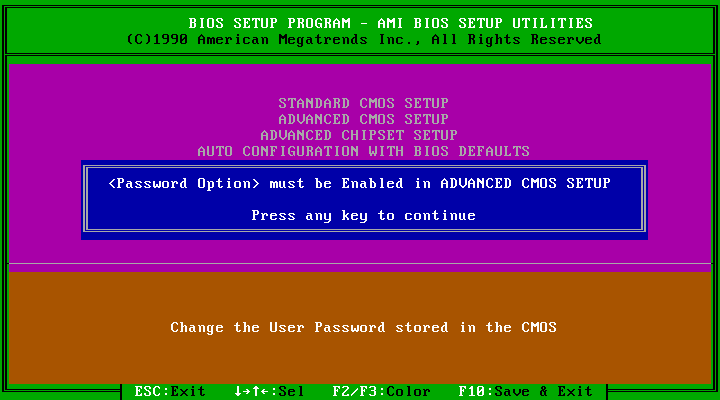The width and height of the screenshot is (720, 400).
Task: Open ADVANCED CMOS SETUP from main menu list
Action: pos(363,119)
